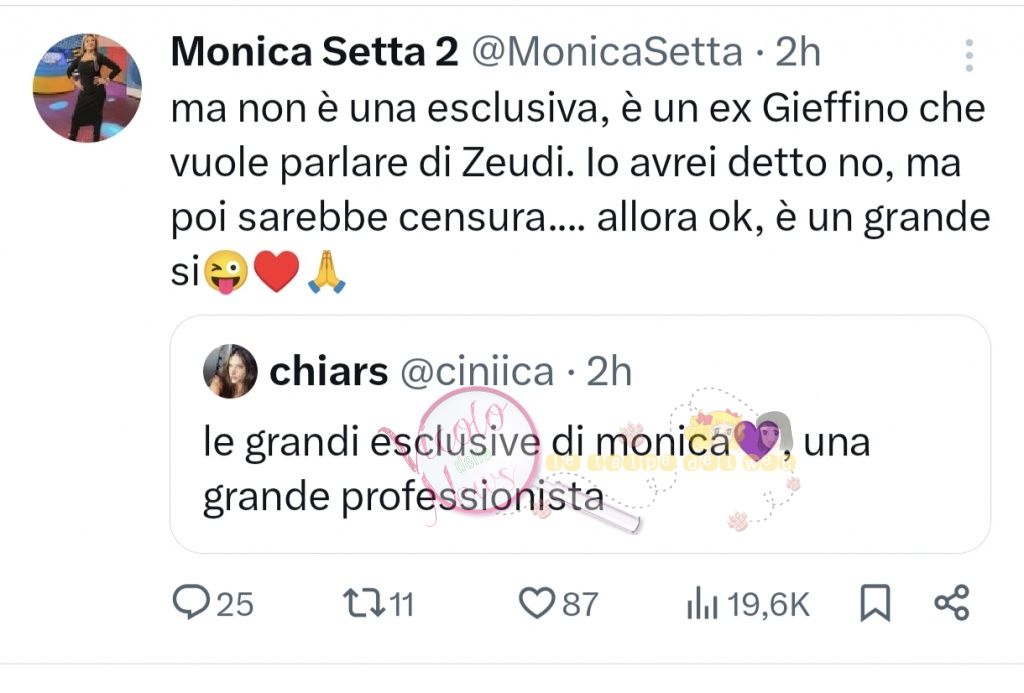Image resolution: width=1024 pixels, height=693 pixels.
Task: Click the @ciniica handle
Action: pyautogui.click(x=477, y=373)
